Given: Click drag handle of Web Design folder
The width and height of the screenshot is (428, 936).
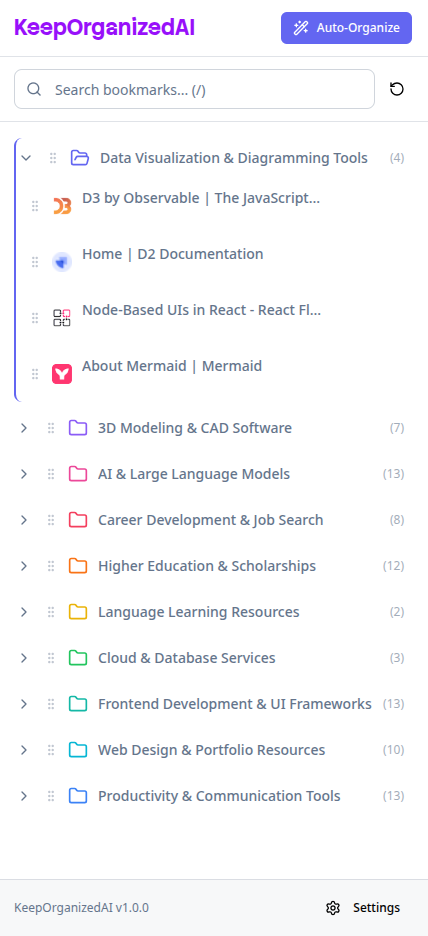Looking at the screenshot, I should pos(51,750).
